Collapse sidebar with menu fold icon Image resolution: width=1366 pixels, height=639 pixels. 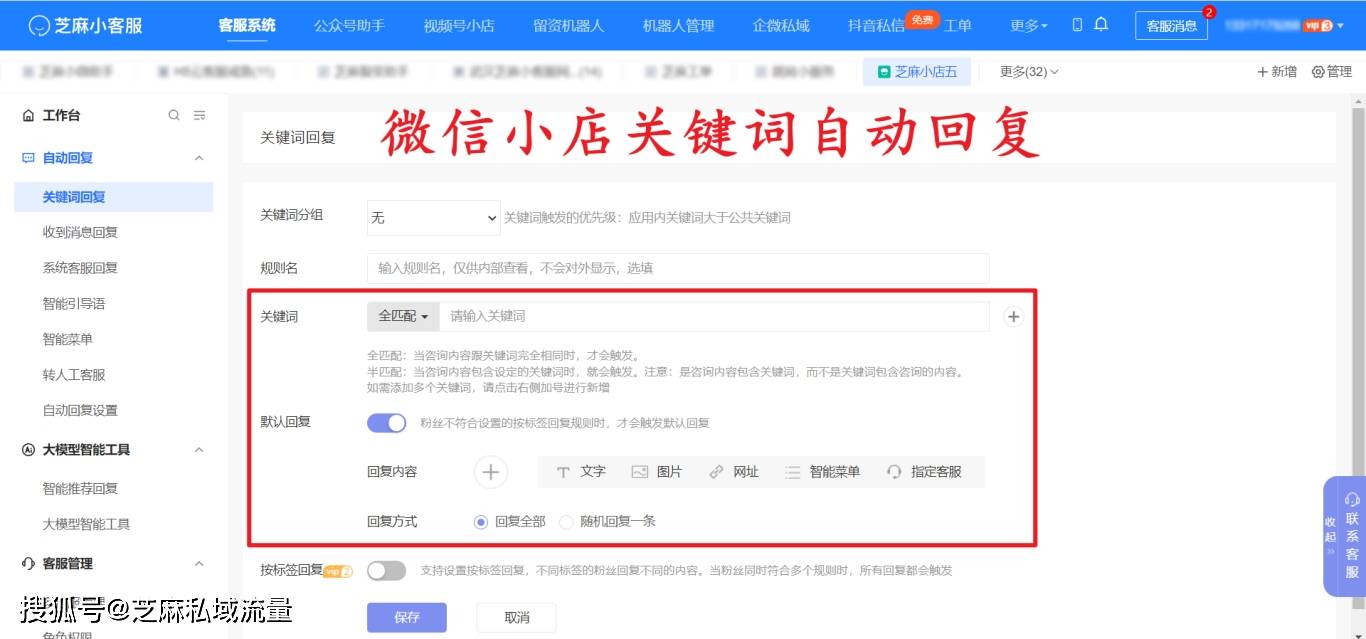(x=199, y=116)
